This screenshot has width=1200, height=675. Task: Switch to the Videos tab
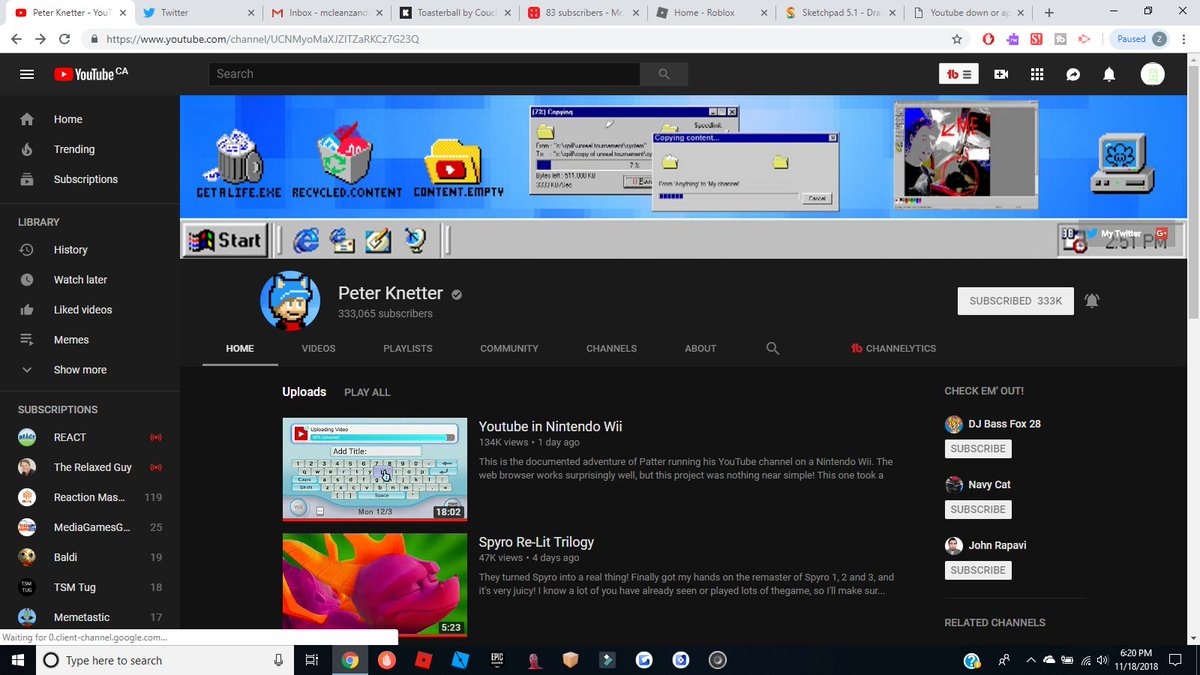pos(319,348)
